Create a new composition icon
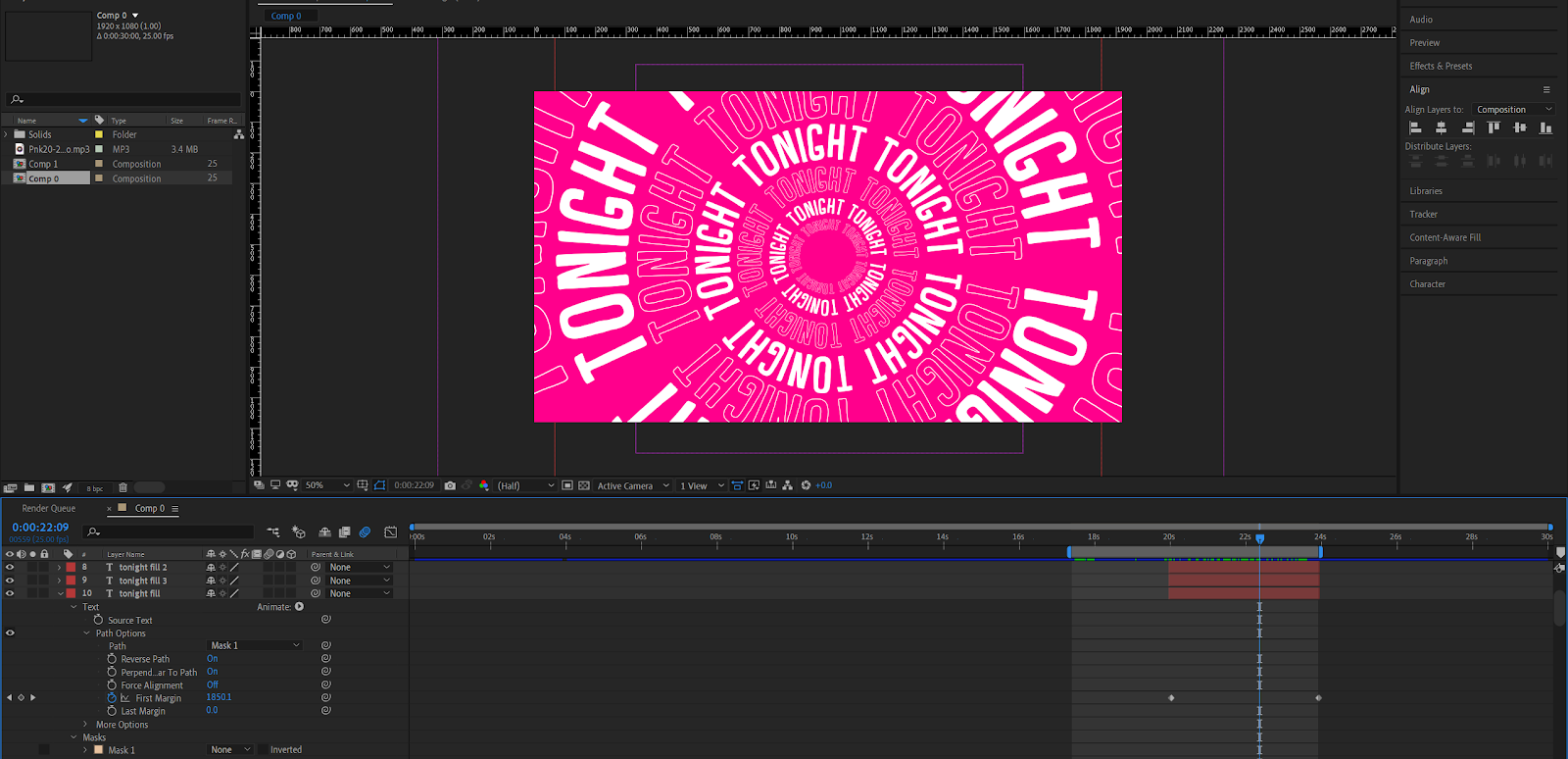1568x759 pixels. tap(48, 487)
